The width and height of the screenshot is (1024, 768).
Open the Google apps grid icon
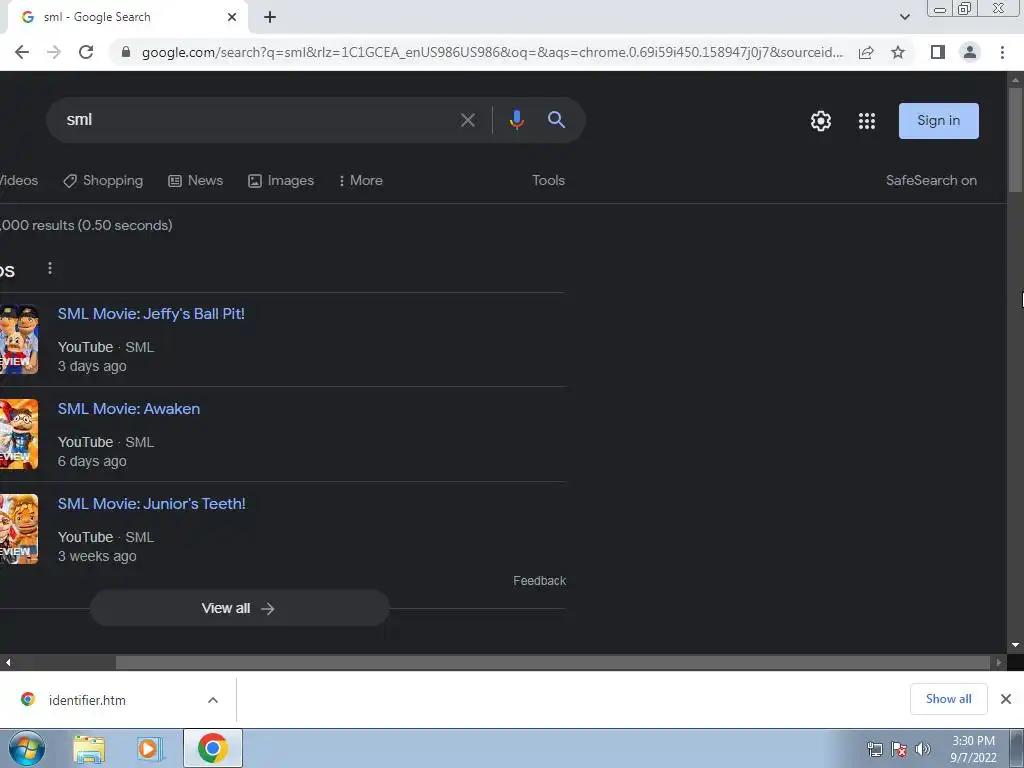pos(867,121)
